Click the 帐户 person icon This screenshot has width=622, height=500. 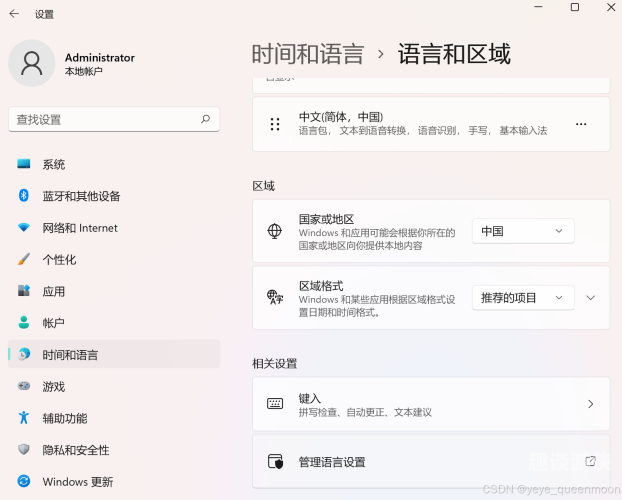tap(24, 322)
